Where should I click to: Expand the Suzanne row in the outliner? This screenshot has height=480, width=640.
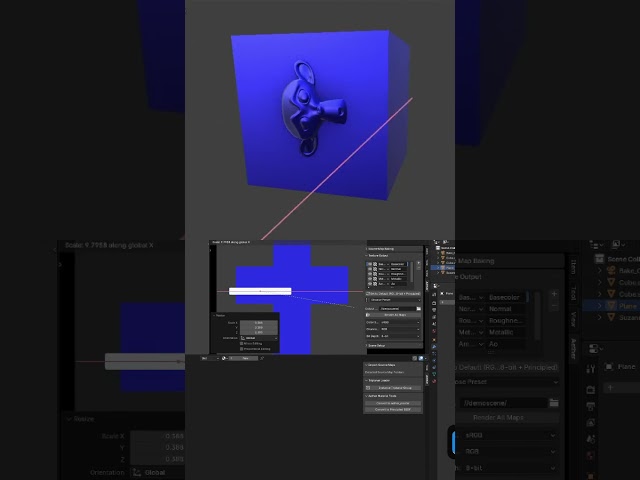(438, 273)
